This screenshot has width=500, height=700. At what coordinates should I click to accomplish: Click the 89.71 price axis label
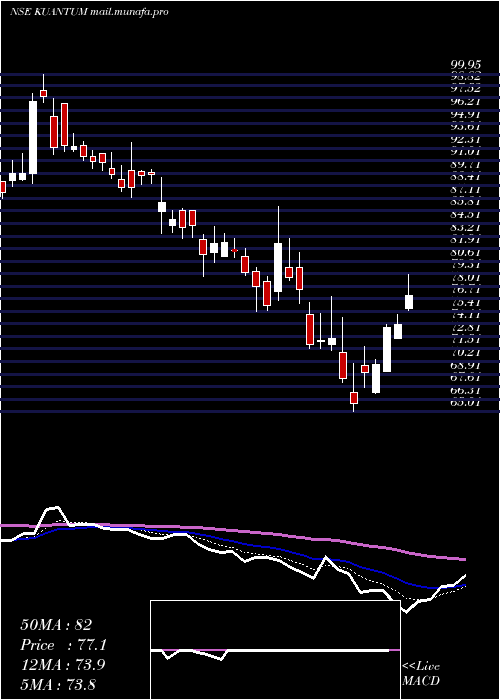467,165
